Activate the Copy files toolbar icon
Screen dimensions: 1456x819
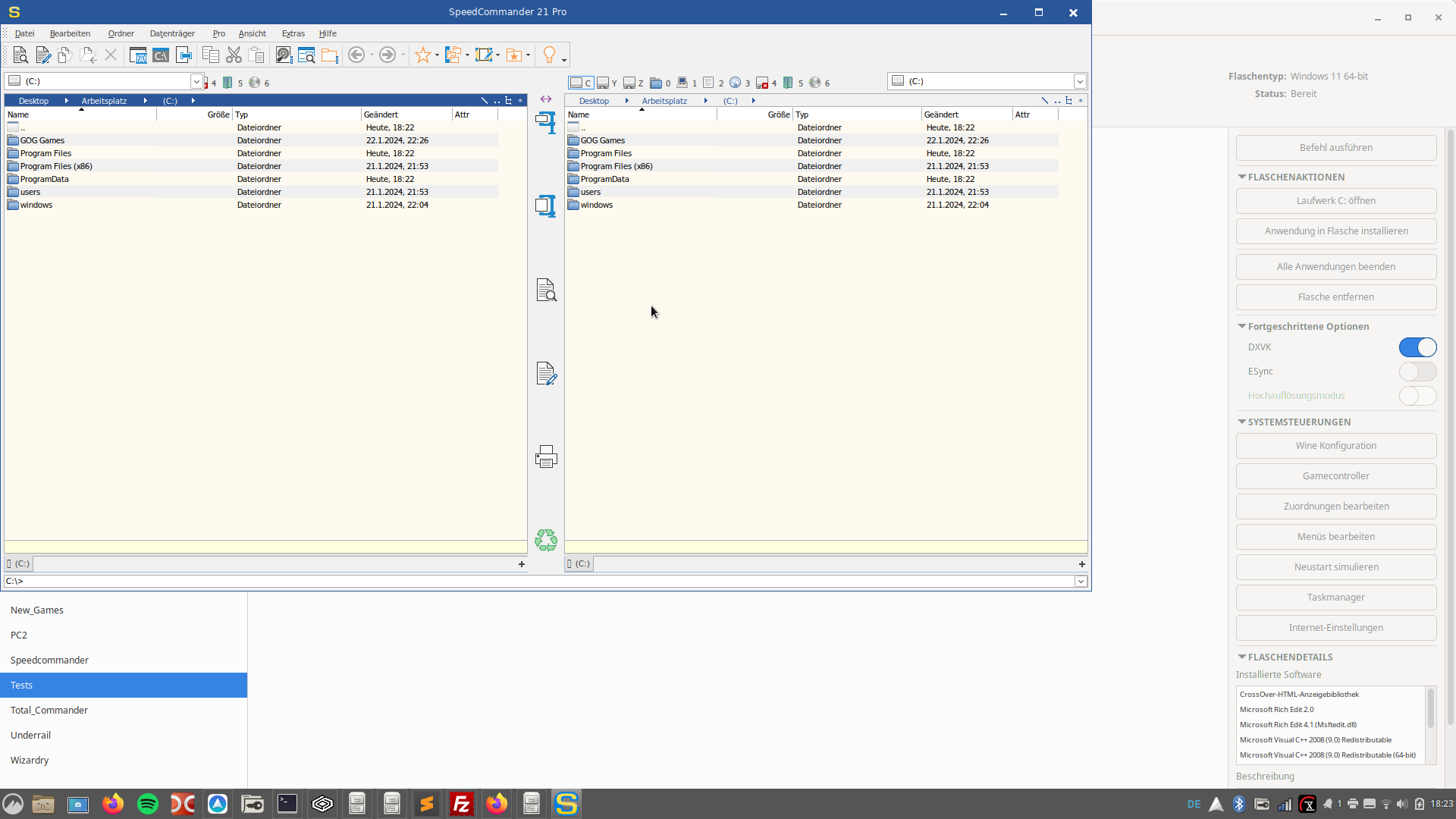210,55
